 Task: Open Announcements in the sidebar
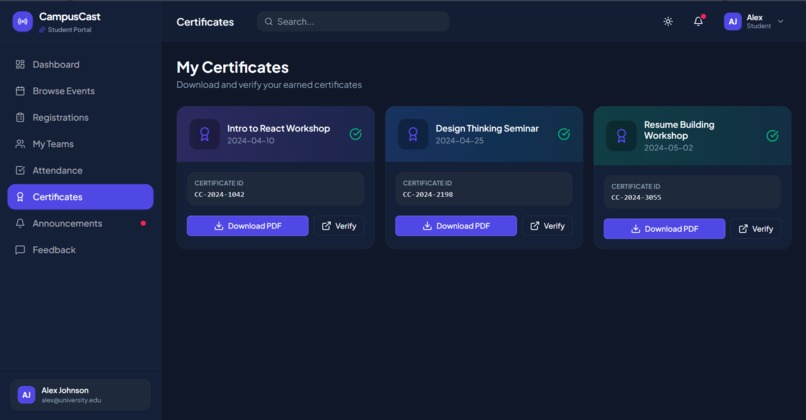coord(80,223)
